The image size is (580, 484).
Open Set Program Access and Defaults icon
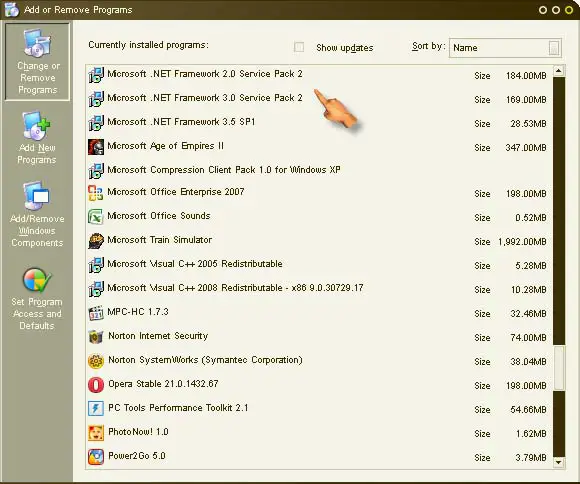[x=37, y=281]
